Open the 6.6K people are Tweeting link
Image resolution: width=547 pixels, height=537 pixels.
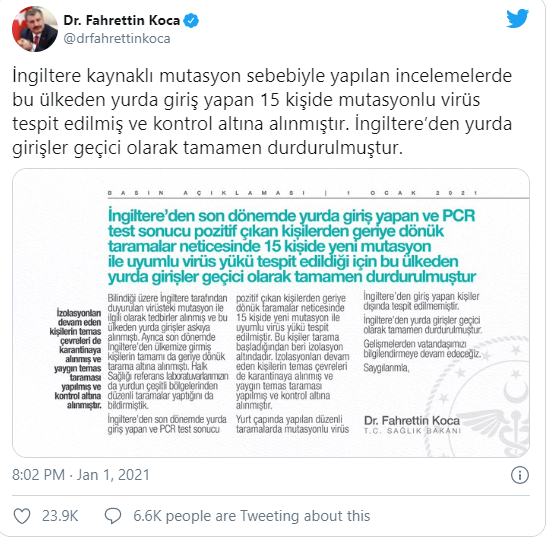tap(252, 516)
